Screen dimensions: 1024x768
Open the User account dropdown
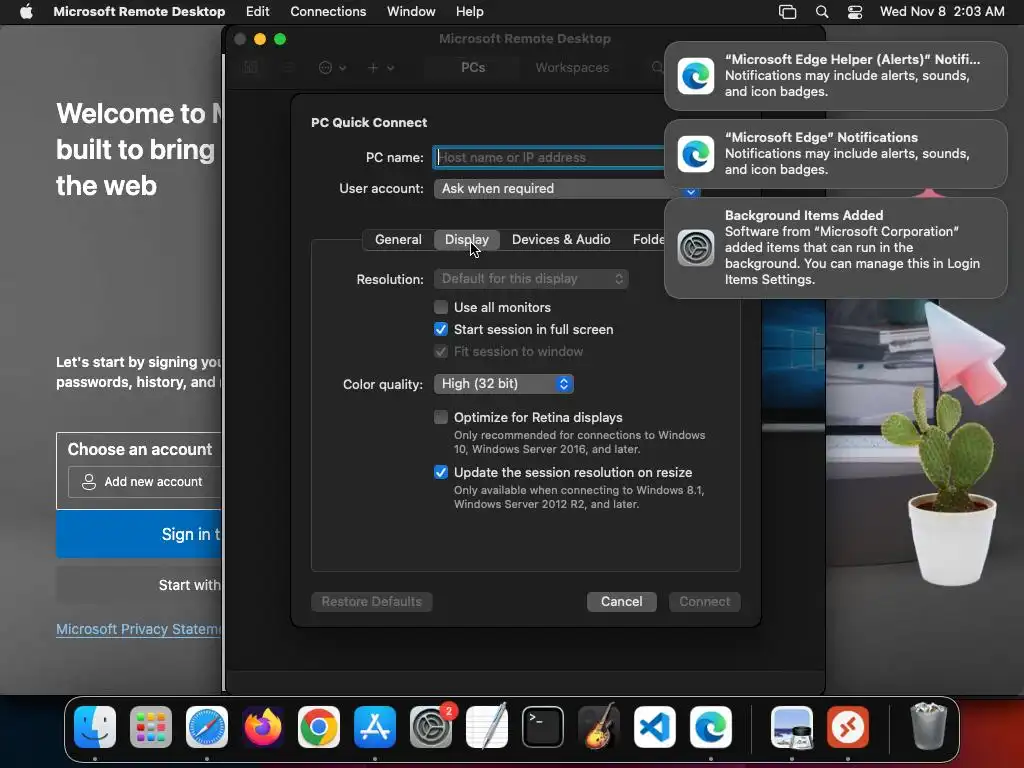[x=566, y=189]
